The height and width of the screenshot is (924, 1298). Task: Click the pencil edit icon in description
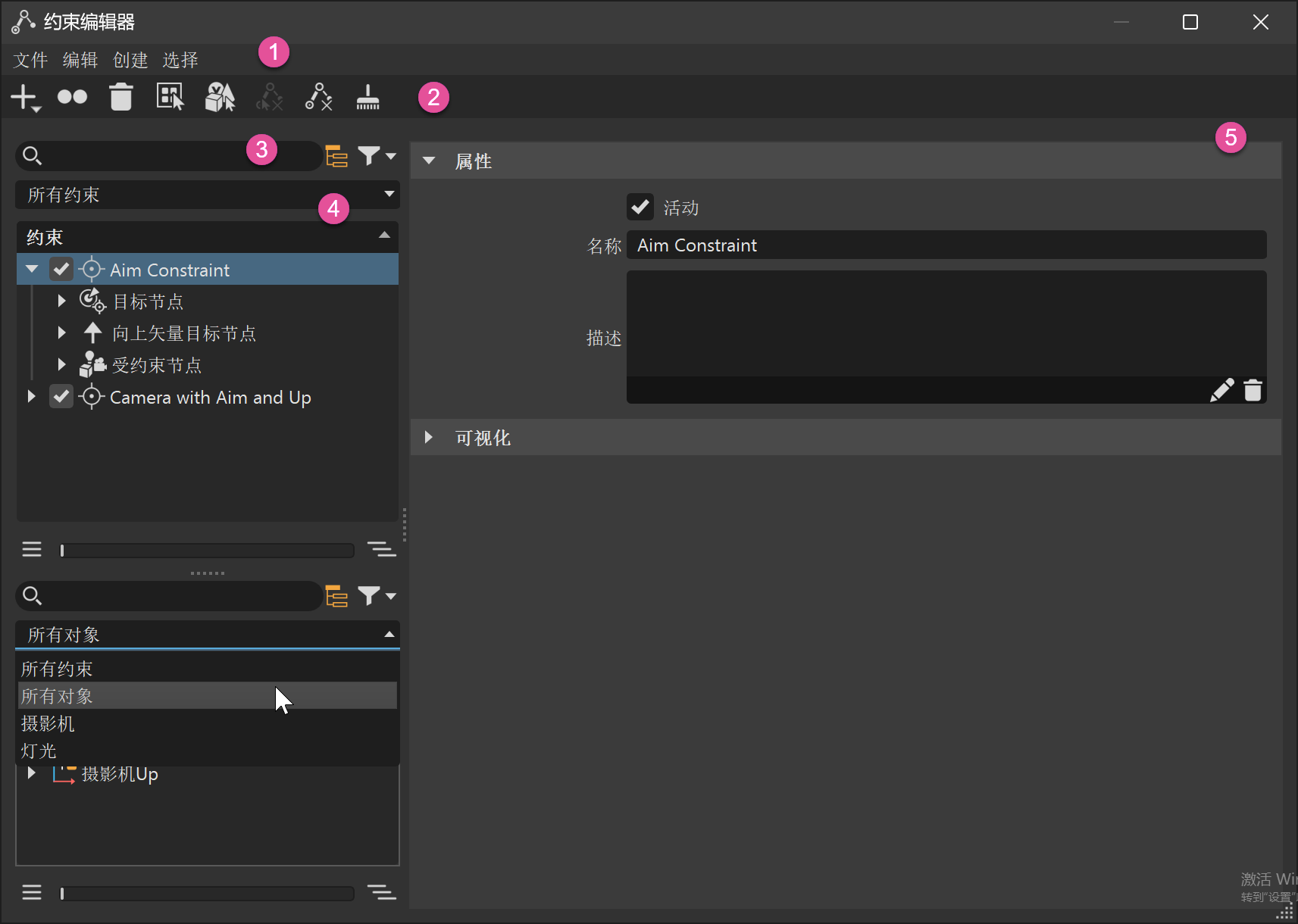[1221, 390]
